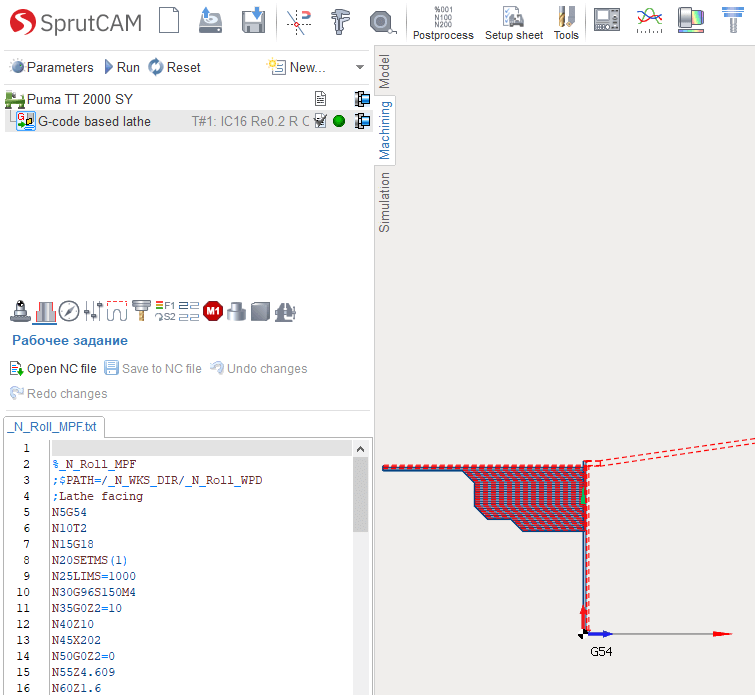Toggle checkbox on G-code based lathe row
The width and height of the screenshot is (755, 695).
point(320,121)
